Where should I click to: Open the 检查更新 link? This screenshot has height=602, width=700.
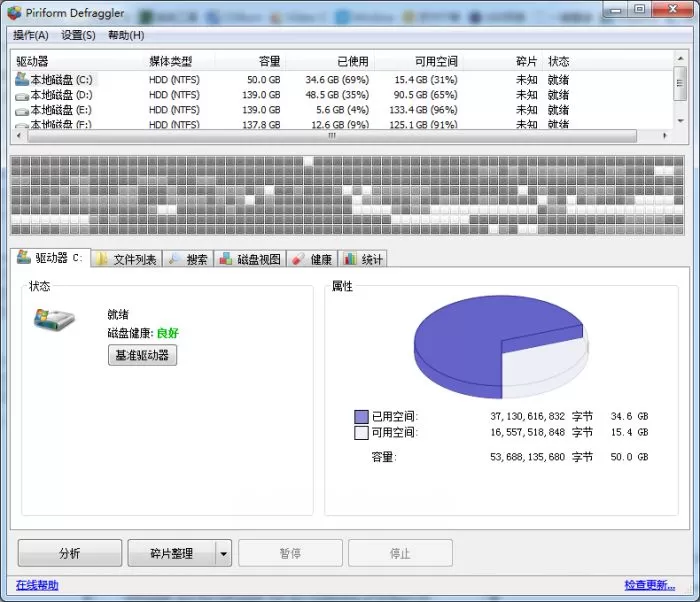[x=650, y=585]
